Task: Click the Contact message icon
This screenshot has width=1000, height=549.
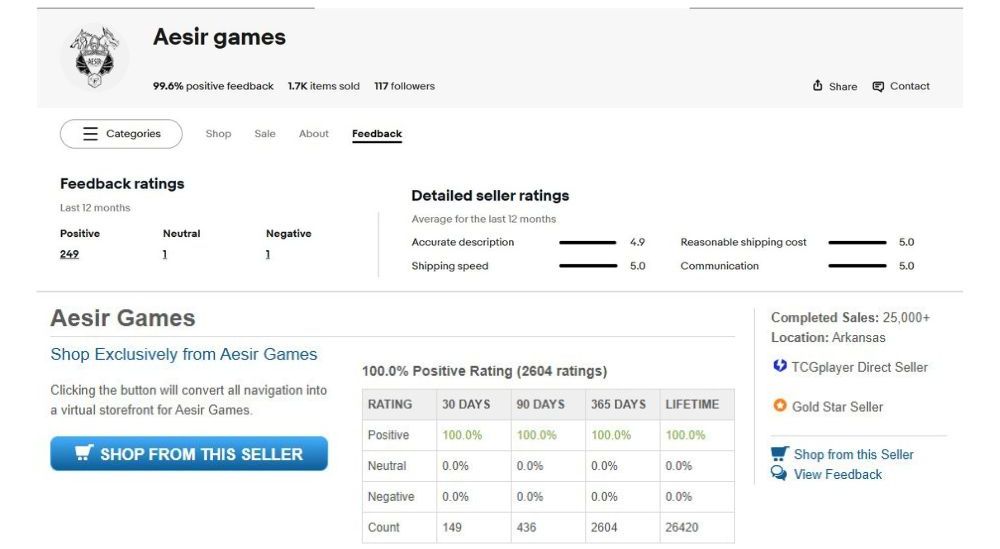Action: (878, 86)
